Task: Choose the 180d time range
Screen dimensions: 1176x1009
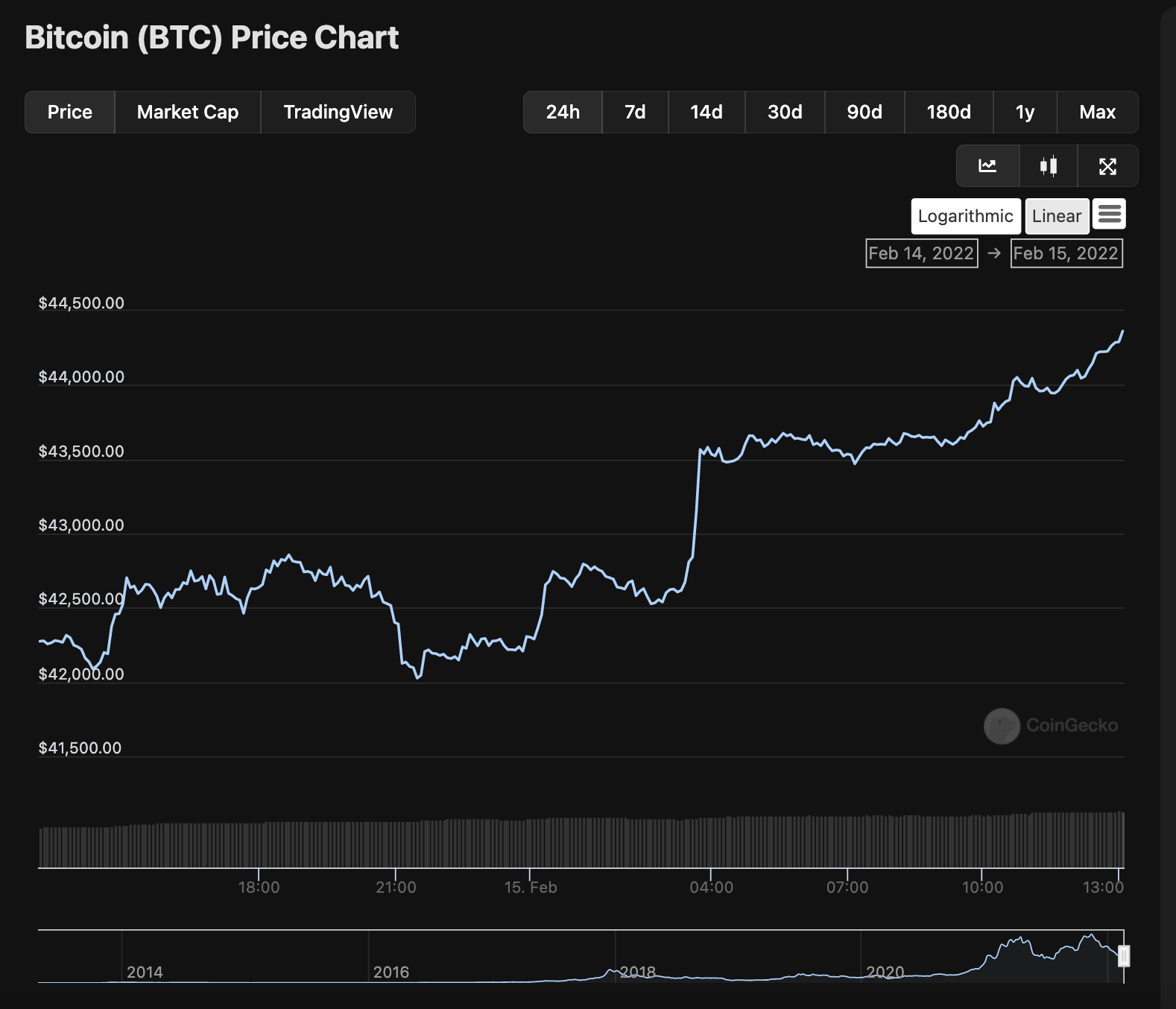Action: coord(949,112)
